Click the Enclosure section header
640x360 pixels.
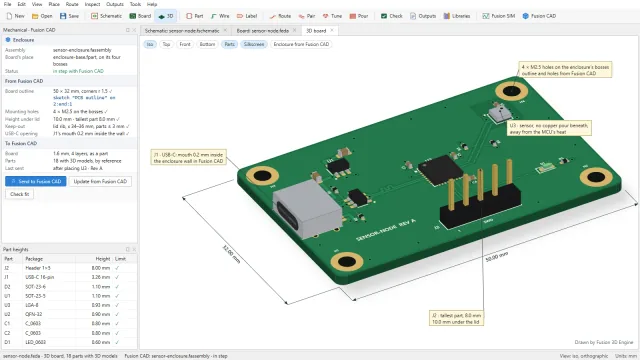(69, 40)
